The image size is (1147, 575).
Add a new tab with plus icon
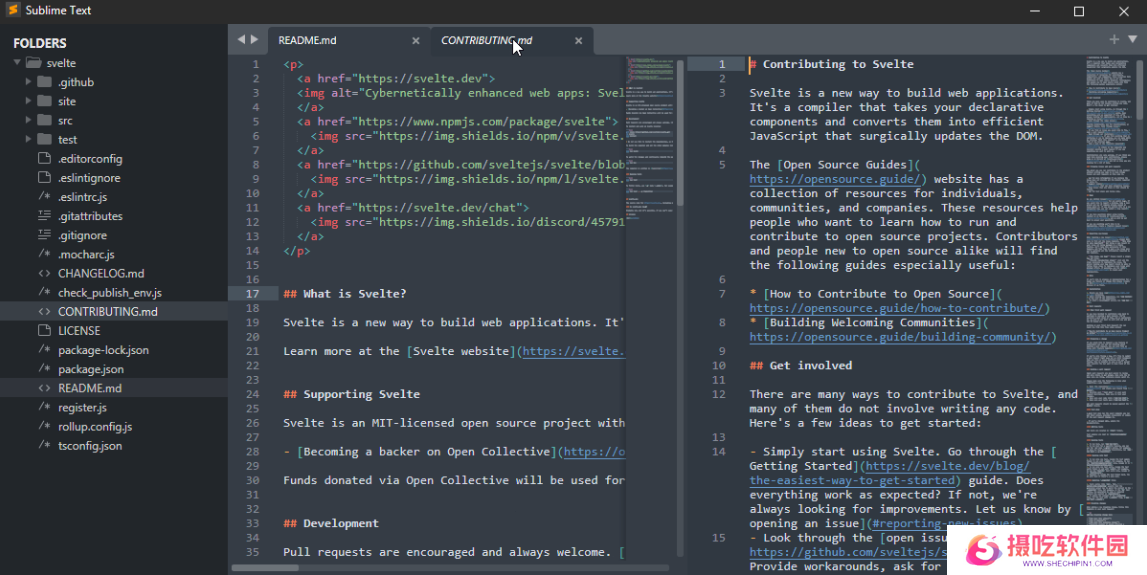coord(1114,40)
